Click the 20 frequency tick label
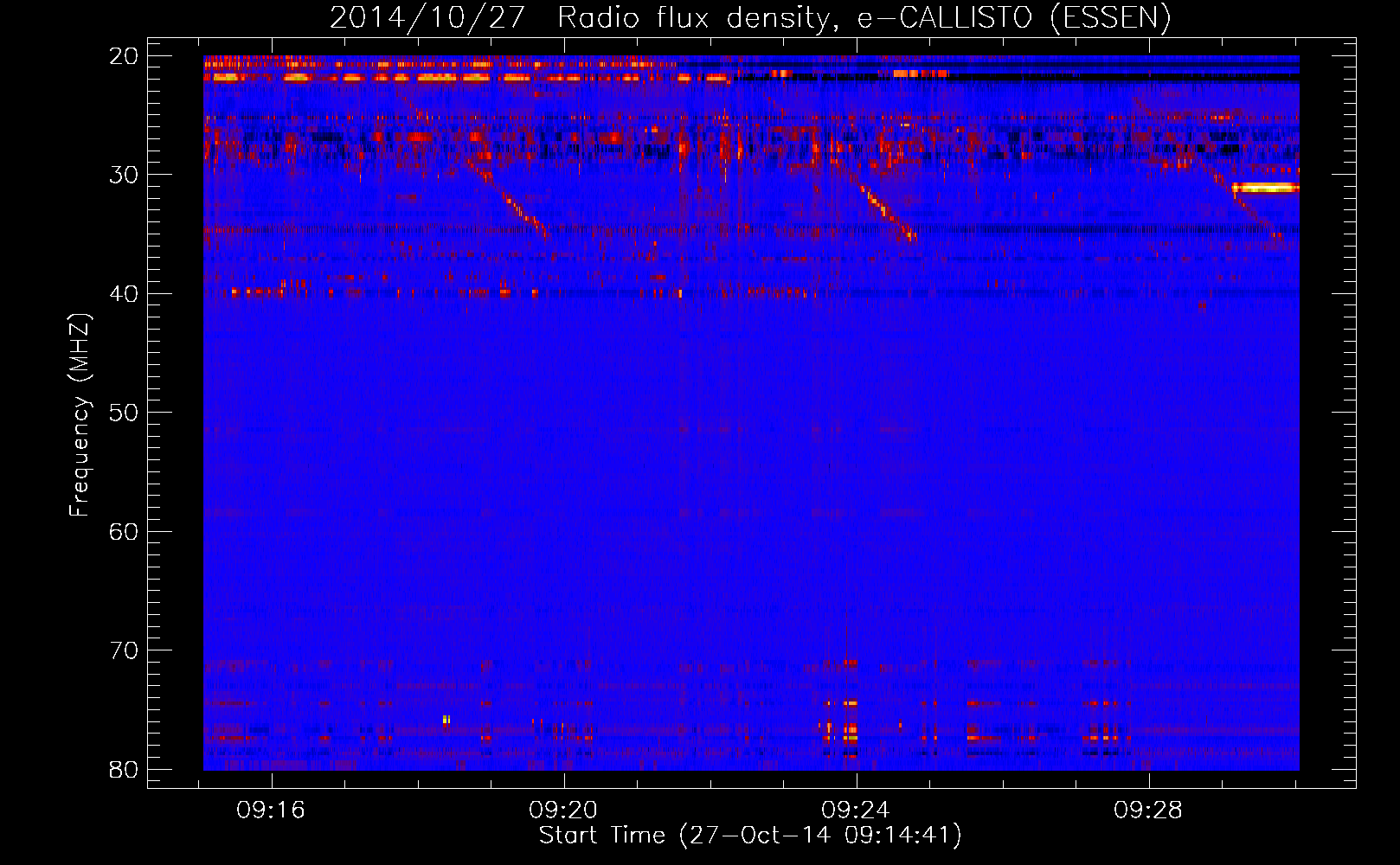Image resolution: width=1400 pixels, height=865 pixels. tap(124, 56)
